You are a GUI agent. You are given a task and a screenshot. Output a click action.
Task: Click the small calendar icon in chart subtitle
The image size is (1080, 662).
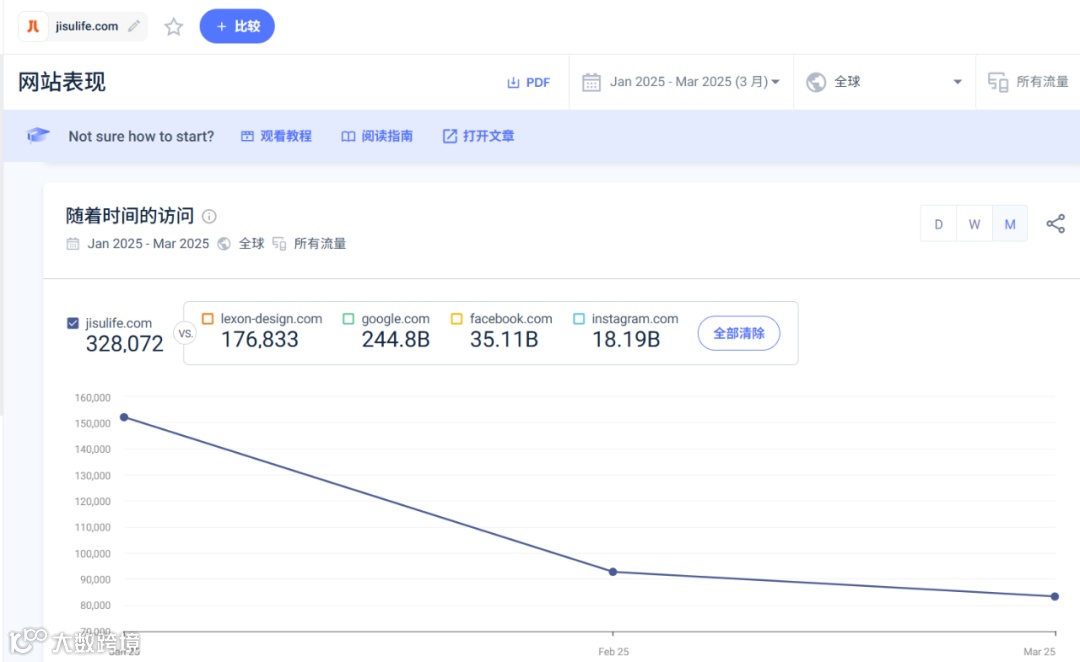tap(72, 244)
